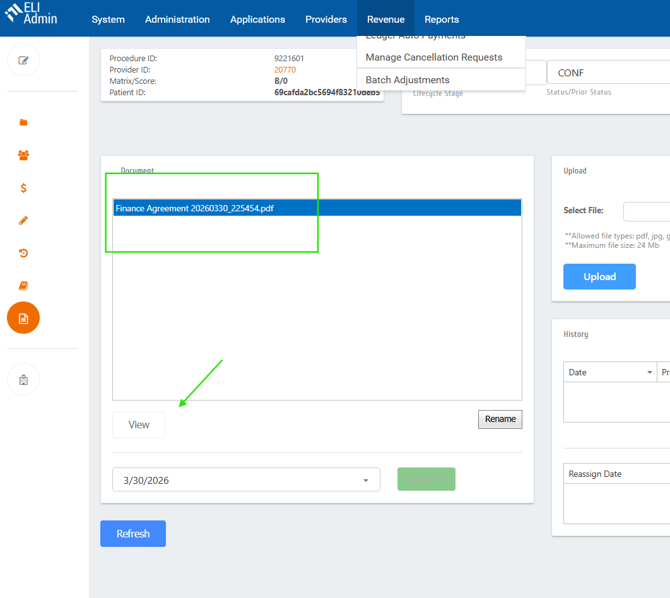
Task: Open the dollar sign payments icon
Action: 23,188
